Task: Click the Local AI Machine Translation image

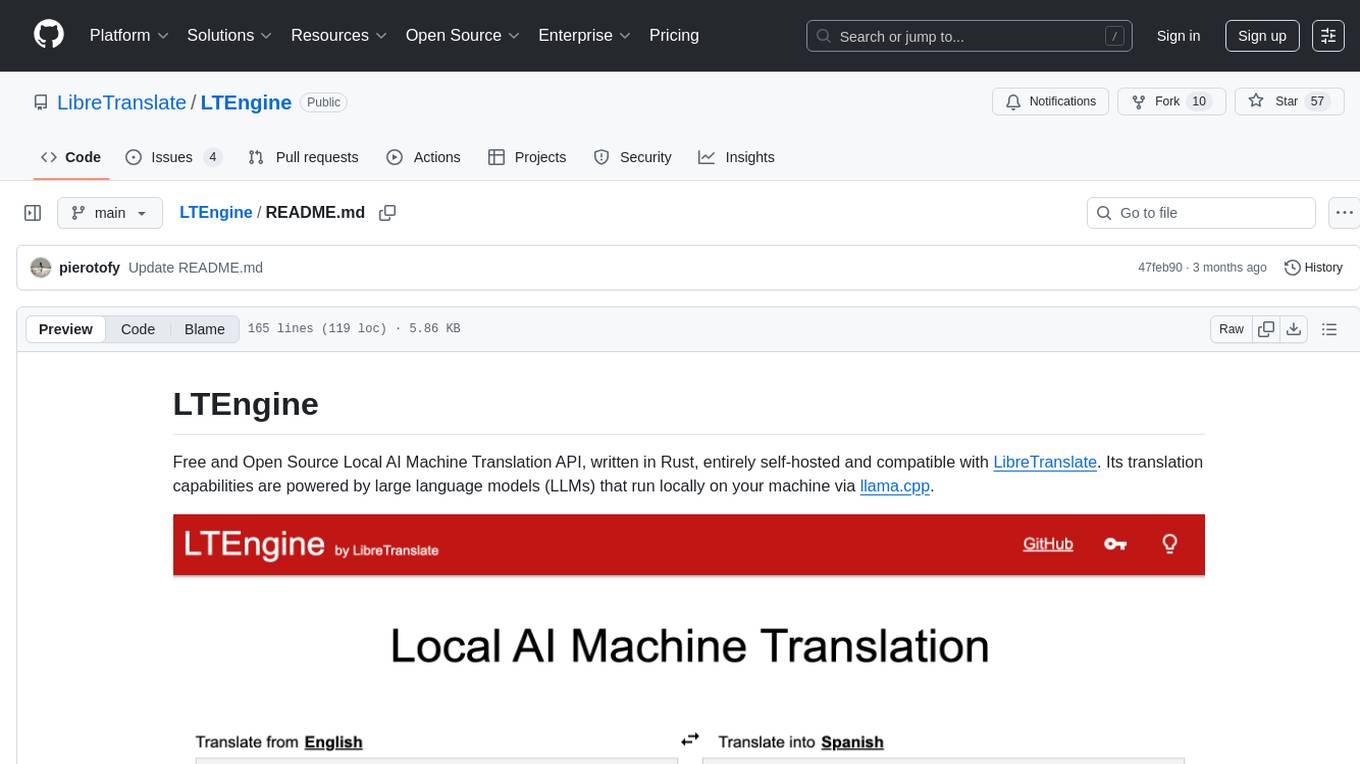Action: click(689, 639)
